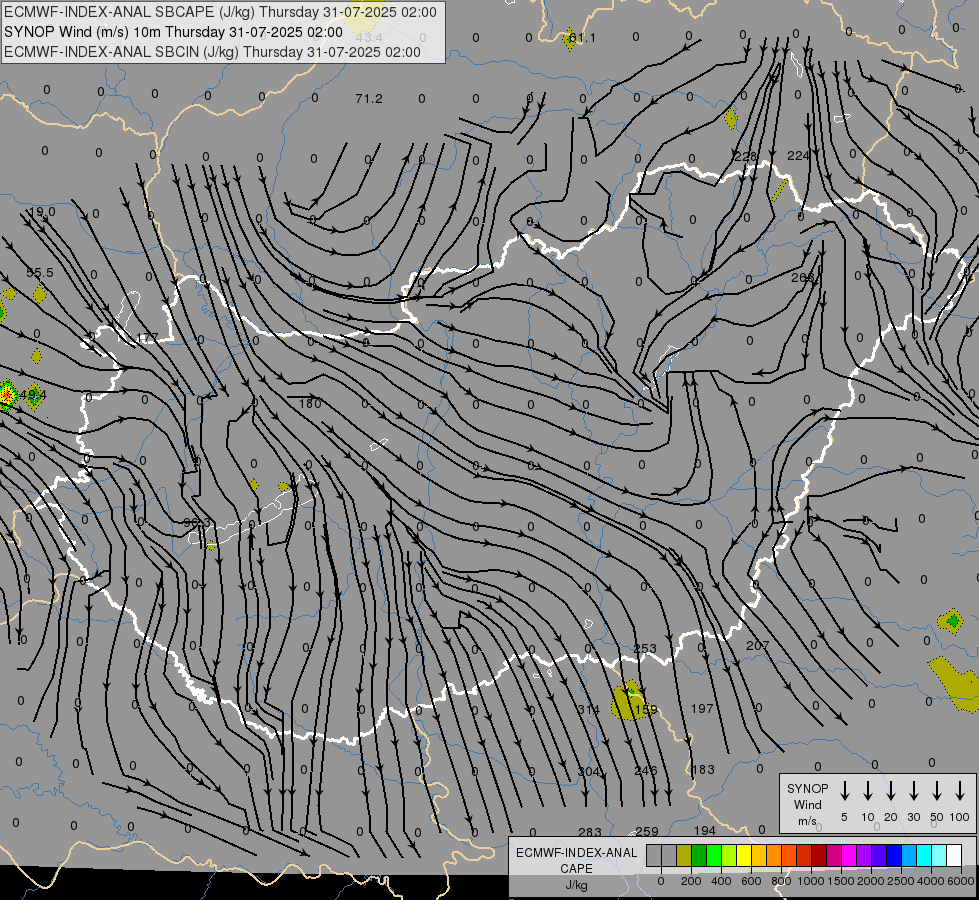Image resolution: width=979 pixels, height=900 pixels.
Task: Click the yellow-green diamond beside 61.1
Action: point(569,39)
